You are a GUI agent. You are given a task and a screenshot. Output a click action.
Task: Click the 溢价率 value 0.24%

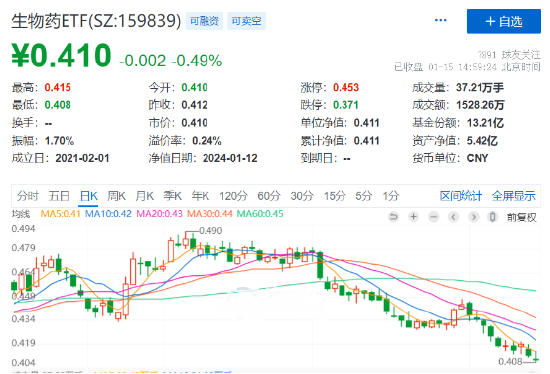(x=207, y=141)
